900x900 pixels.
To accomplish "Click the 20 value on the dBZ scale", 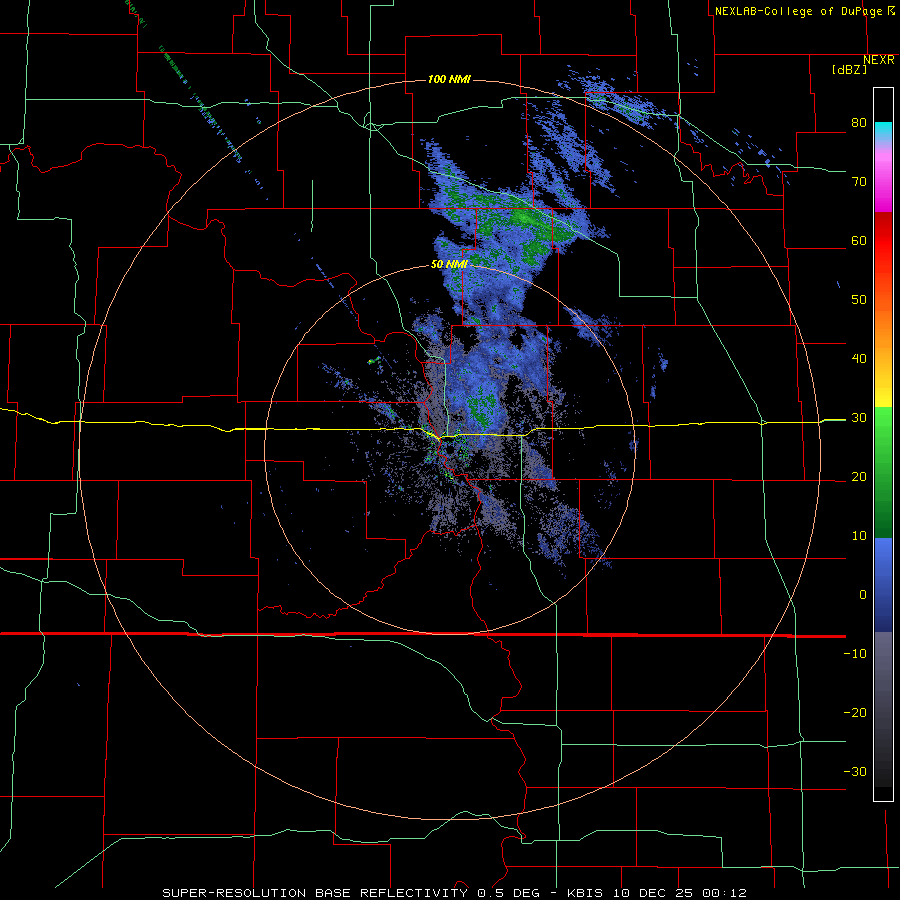I will click(x=859, y=477).
